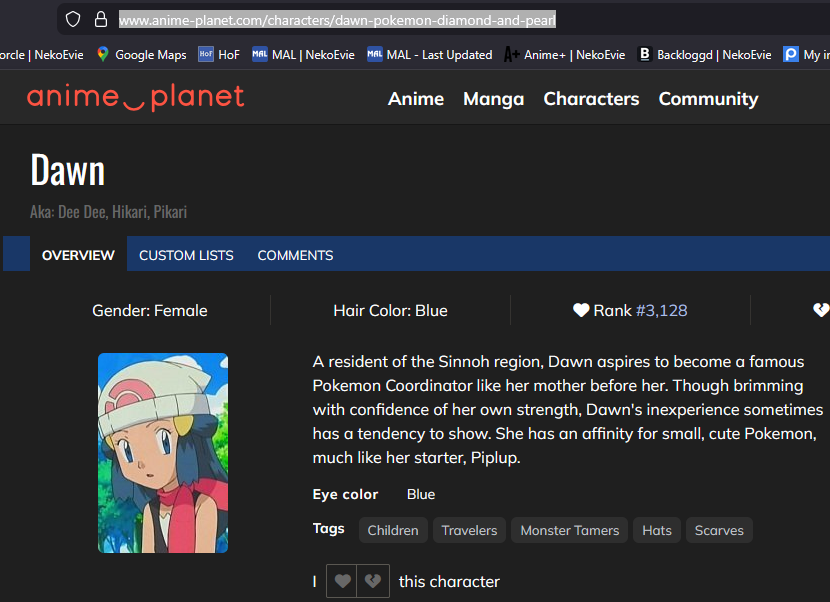The width and height of the screenshot is (830, 602).
Task: Open the Manga navigation menu
Action: [x=494, y=99]
